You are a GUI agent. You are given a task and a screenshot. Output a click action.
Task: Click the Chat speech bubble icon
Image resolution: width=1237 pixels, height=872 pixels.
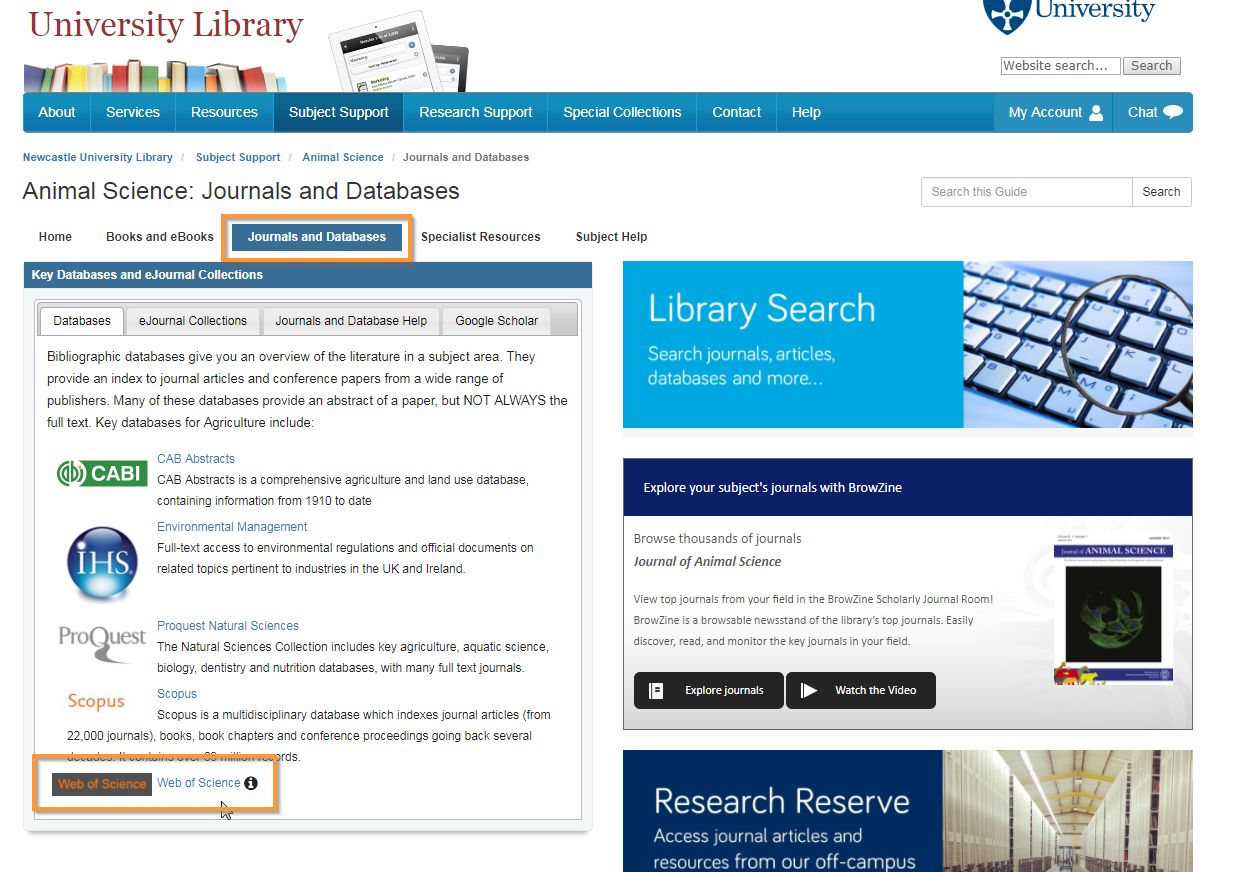click(1173, 112)
